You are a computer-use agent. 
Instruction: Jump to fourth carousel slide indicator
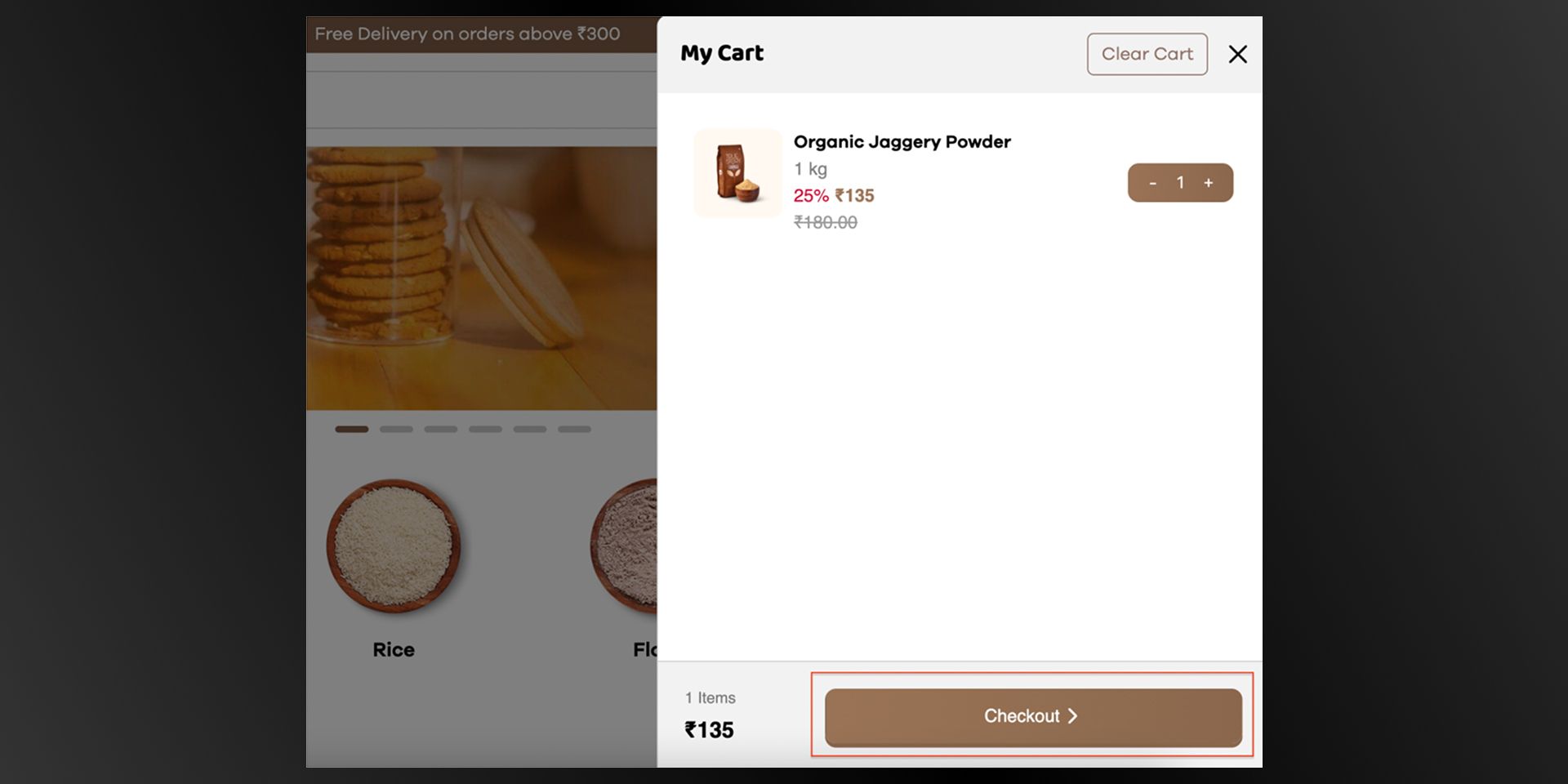click(485, 429)
